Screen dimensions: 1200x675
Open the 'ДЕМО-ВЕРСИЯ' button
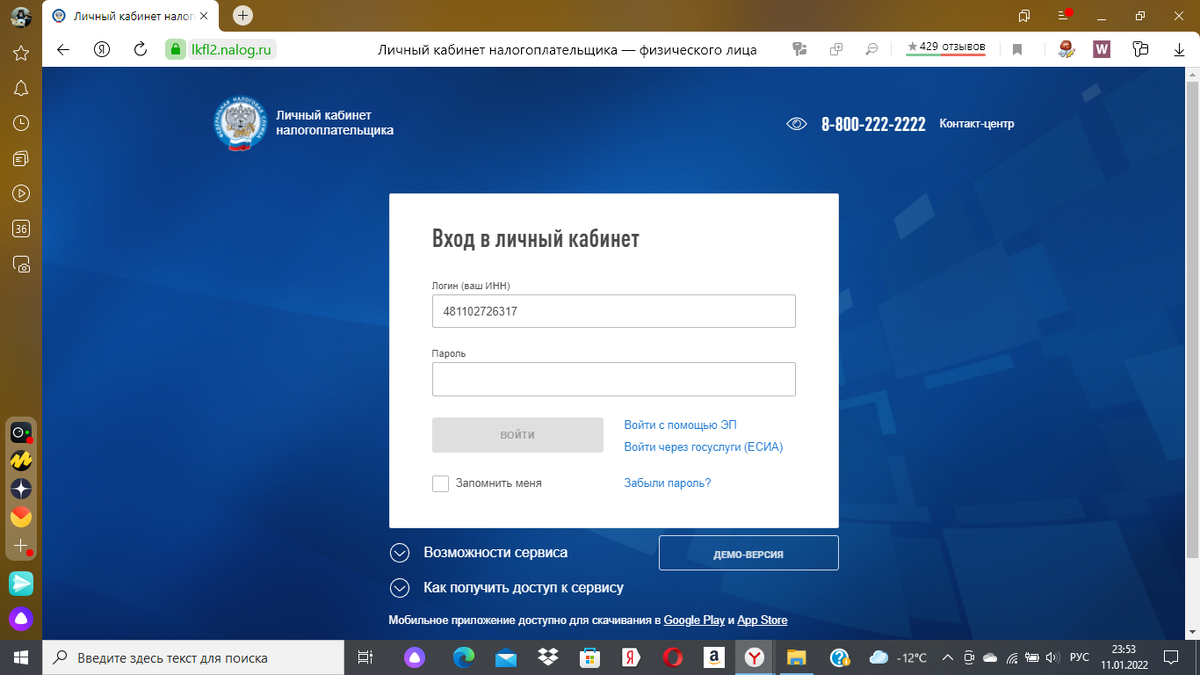[x=748, y=553]
